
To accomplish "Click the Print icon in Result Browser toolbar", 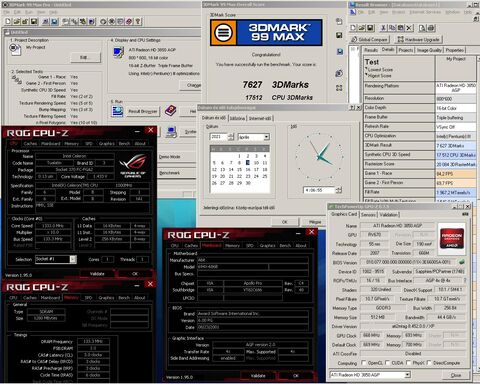I will (431, 28).
